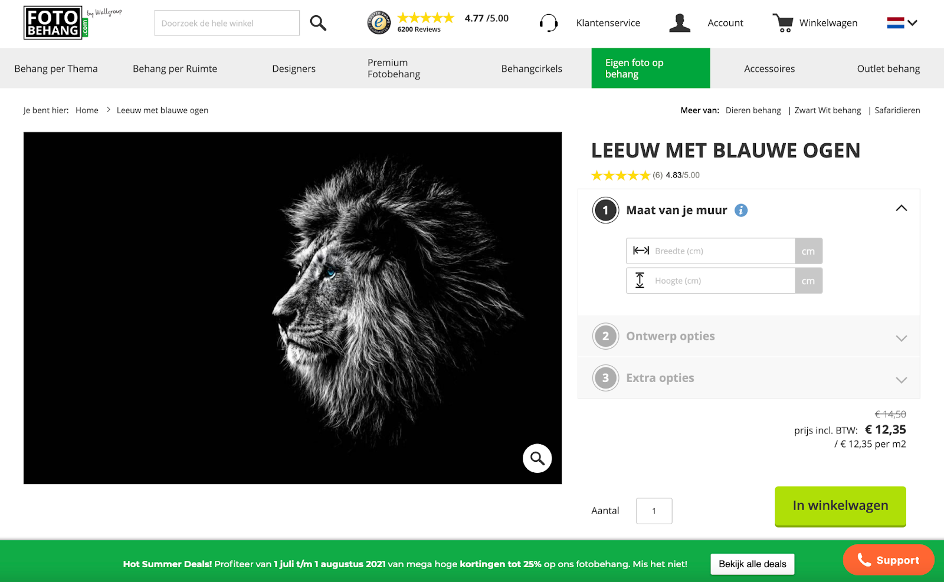
Task: Select the Eigen foto op behang tab
Action: pyautogui.click(x=650, y=68)
